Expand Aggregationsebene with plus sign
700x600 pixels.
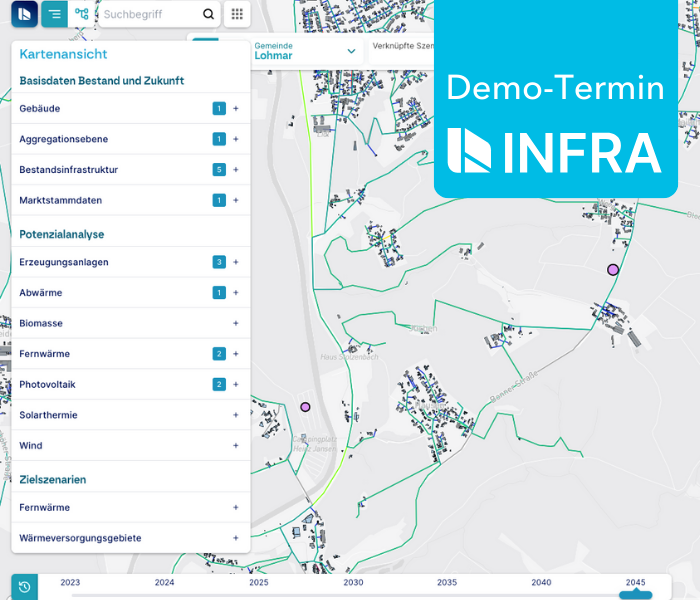point(236,139)
